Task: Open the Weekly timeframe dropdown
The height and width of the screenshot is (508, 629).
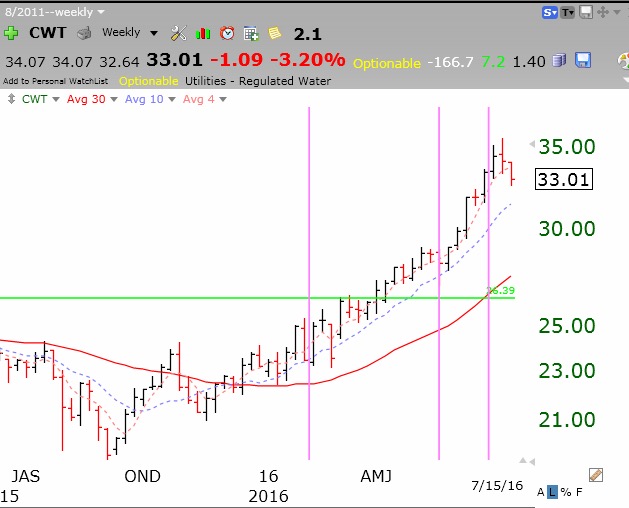Action: 130,32
